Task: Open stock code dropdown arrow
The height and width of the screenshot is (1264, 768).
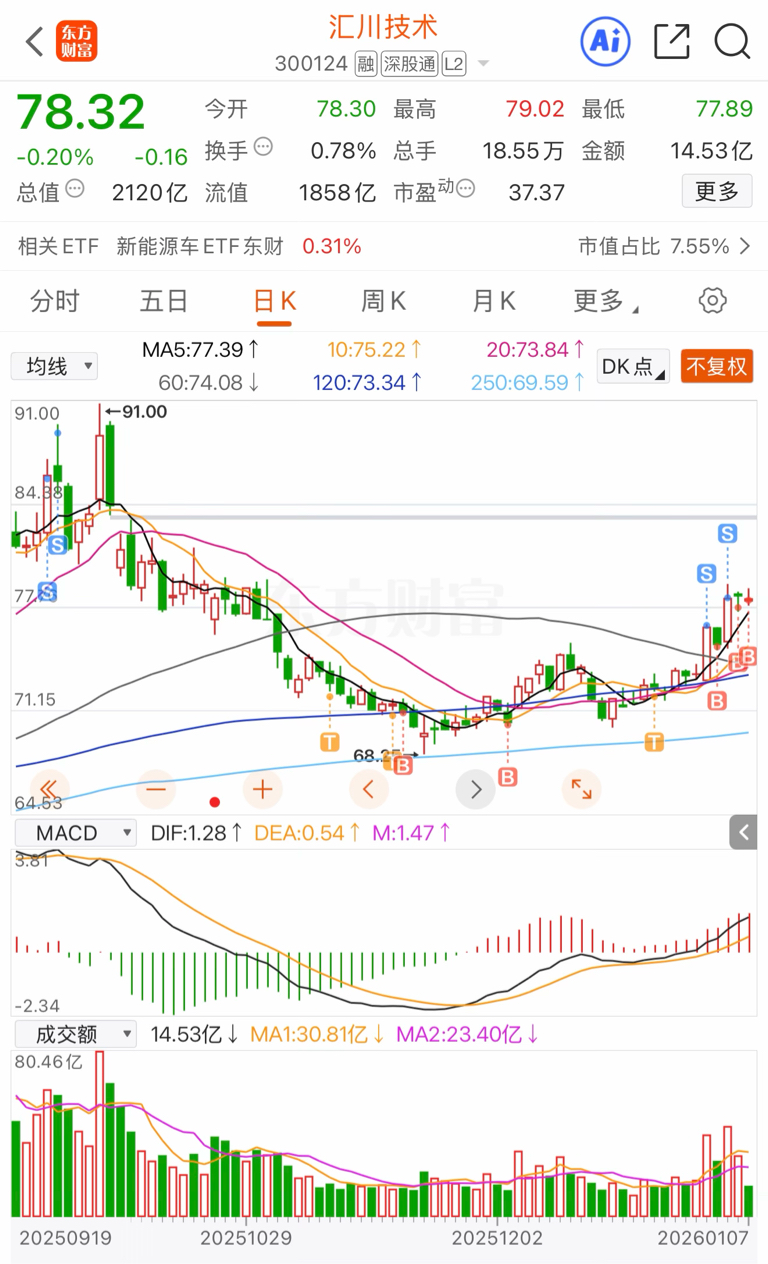Action: click(x=484, y=64)
